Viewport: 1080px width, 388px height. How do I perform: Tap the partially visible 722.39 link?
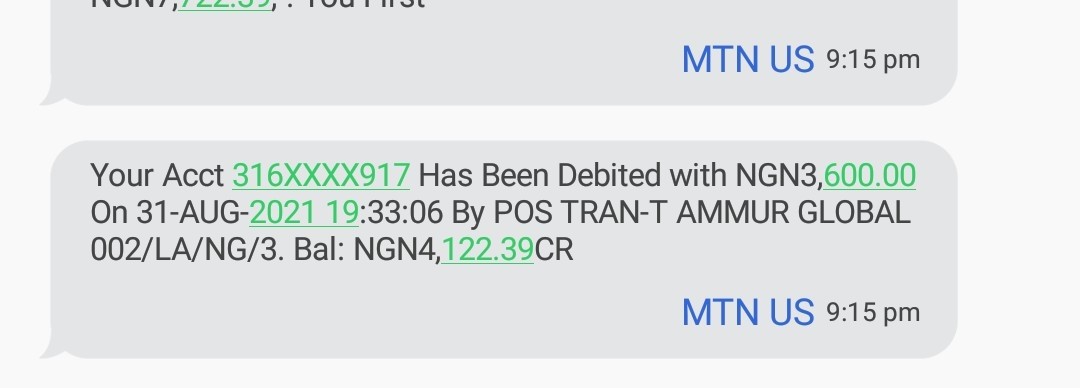coord(224,4)
